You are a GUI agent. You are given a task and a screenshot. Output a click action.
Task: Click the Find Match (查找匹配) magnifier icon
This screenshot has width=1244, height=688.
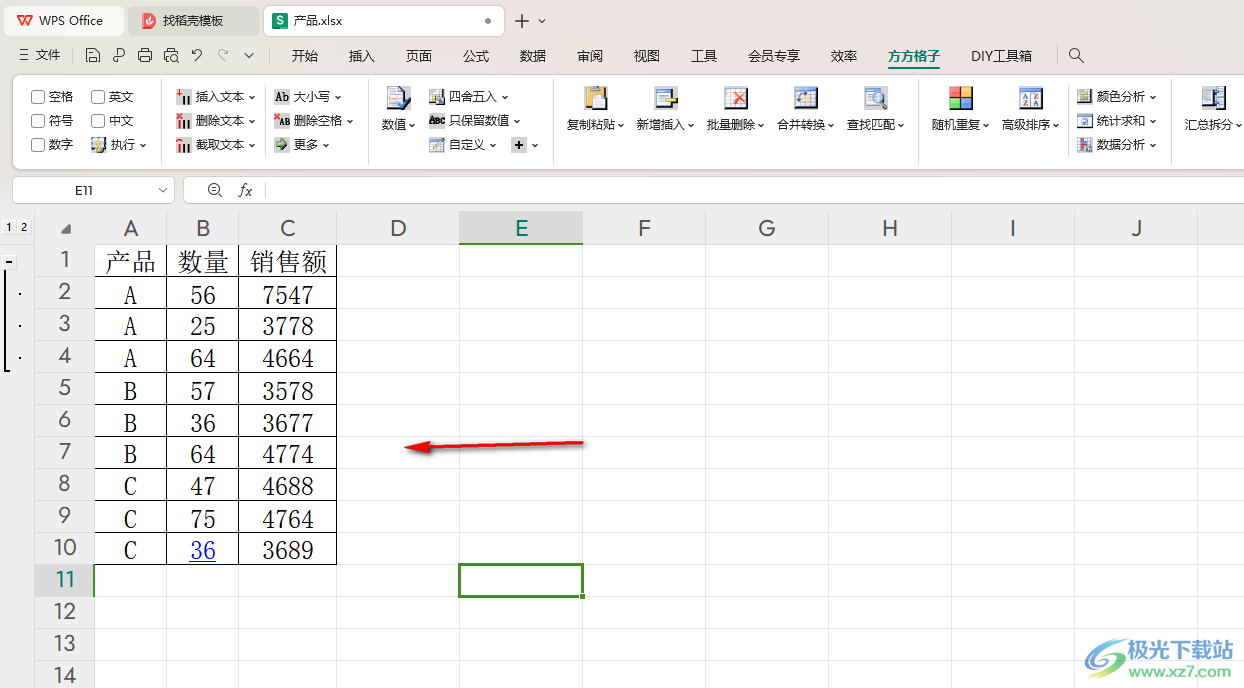875,99
